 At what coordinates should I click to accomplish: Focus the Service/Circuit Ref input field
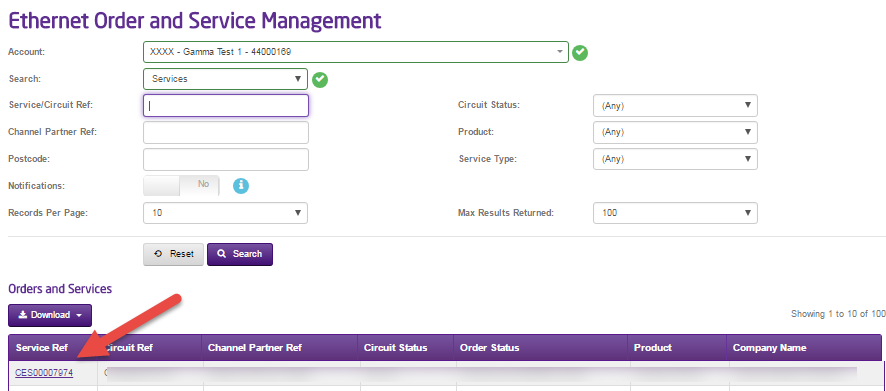point(226,106)
